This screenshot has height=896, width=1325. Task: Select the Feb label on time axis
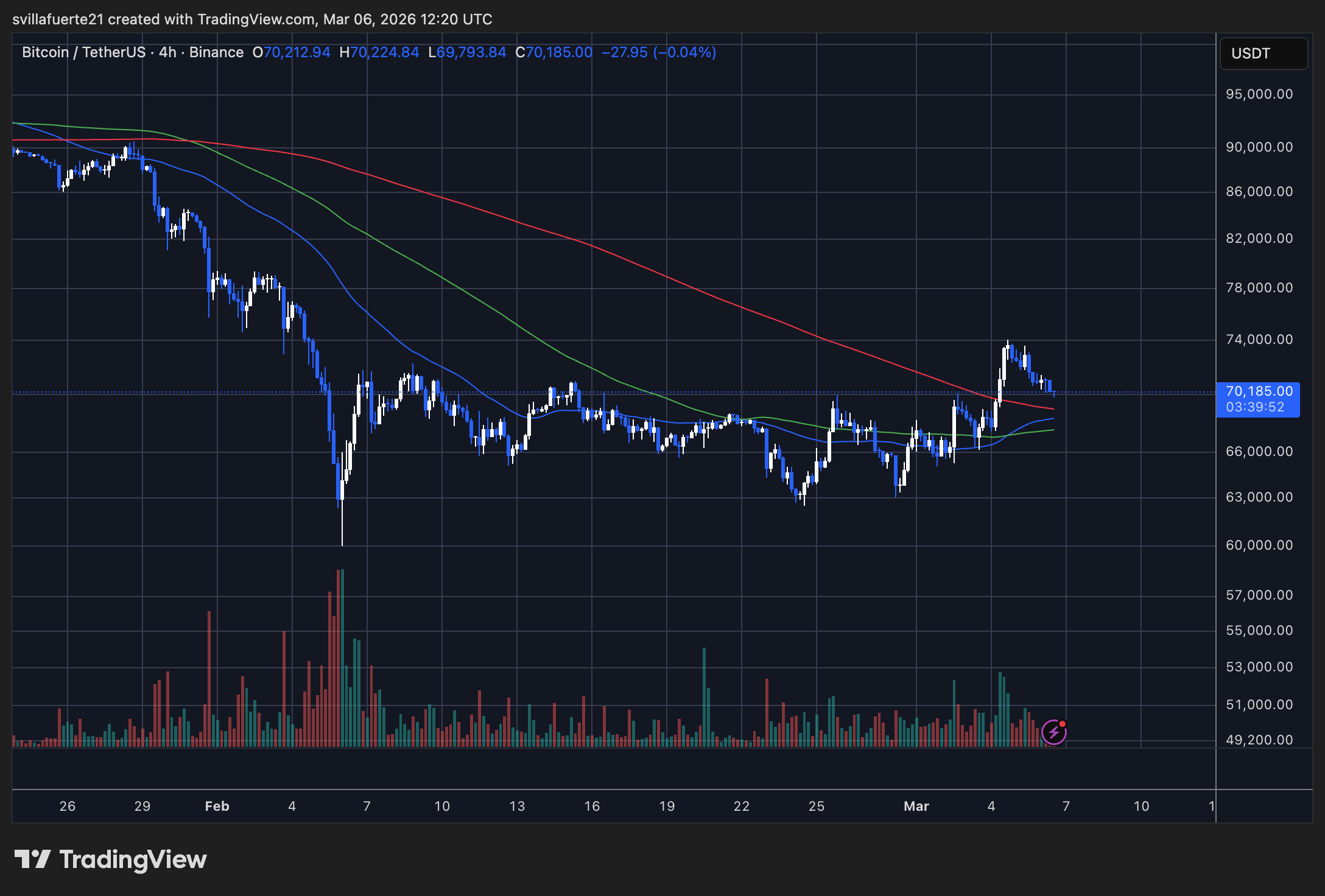217,806
